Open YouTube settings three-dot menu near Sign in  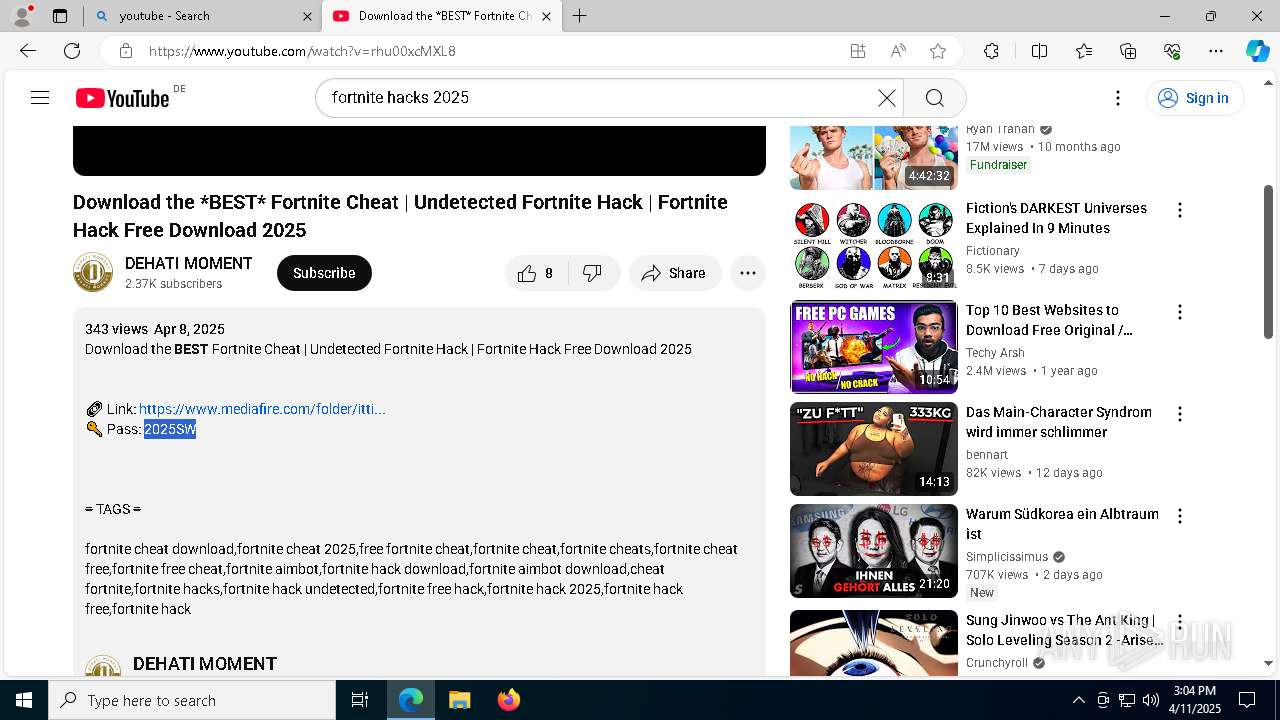[x=1118, y=97]
